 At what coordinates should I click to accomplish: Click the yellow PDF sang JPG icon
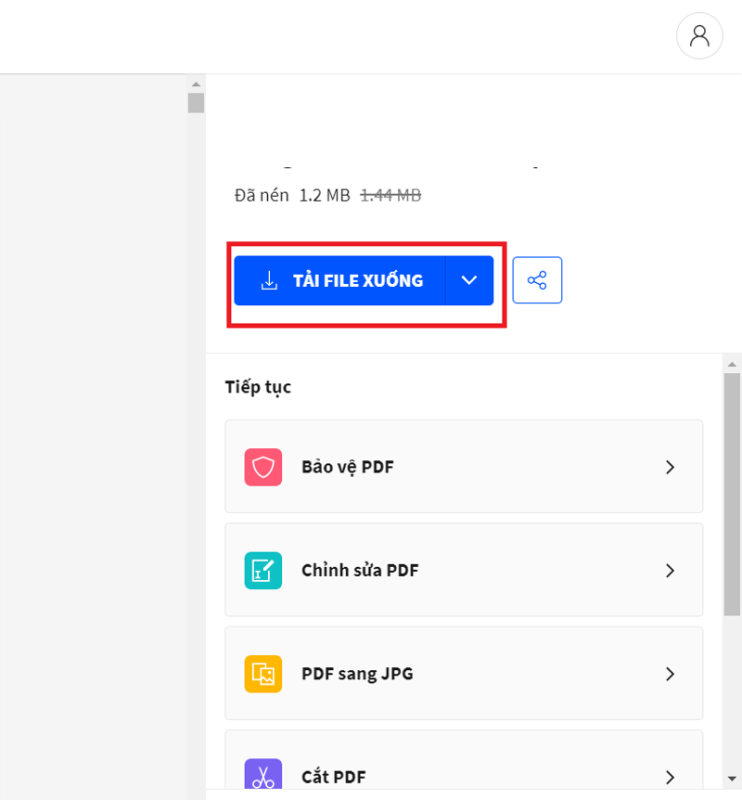tap(263, 674)
